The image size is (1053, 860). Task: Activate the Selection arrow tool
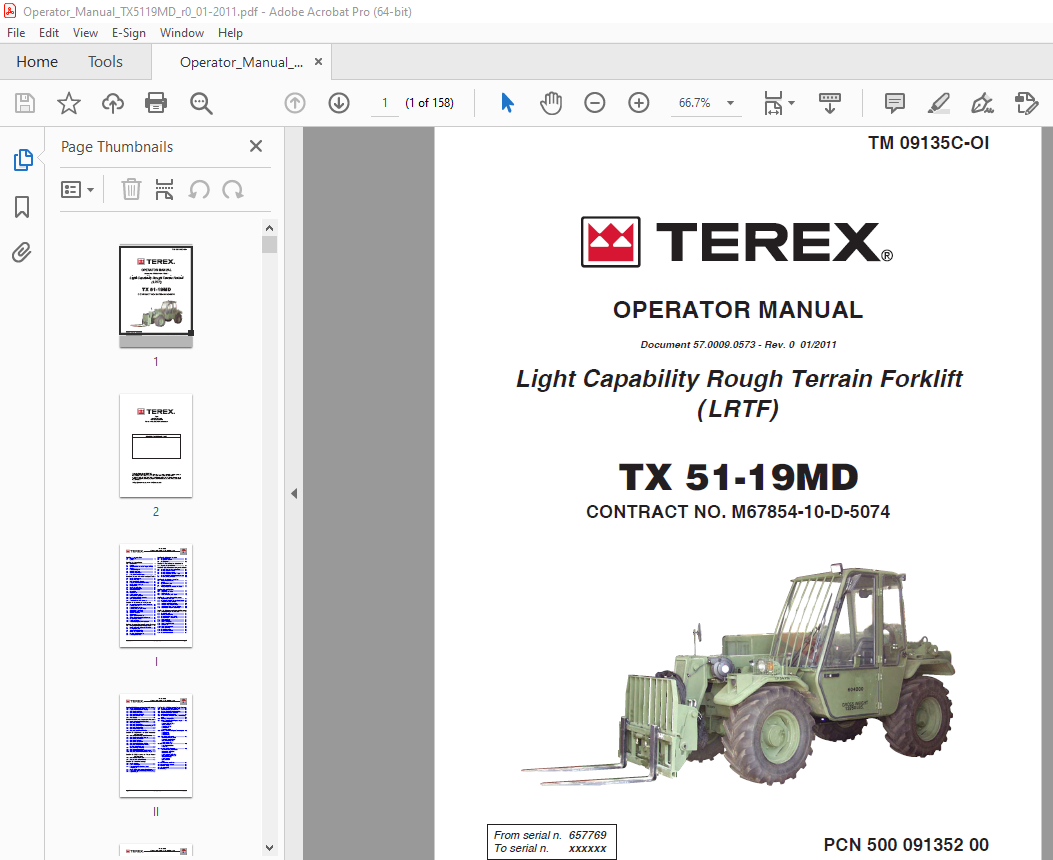pos(507,103)
